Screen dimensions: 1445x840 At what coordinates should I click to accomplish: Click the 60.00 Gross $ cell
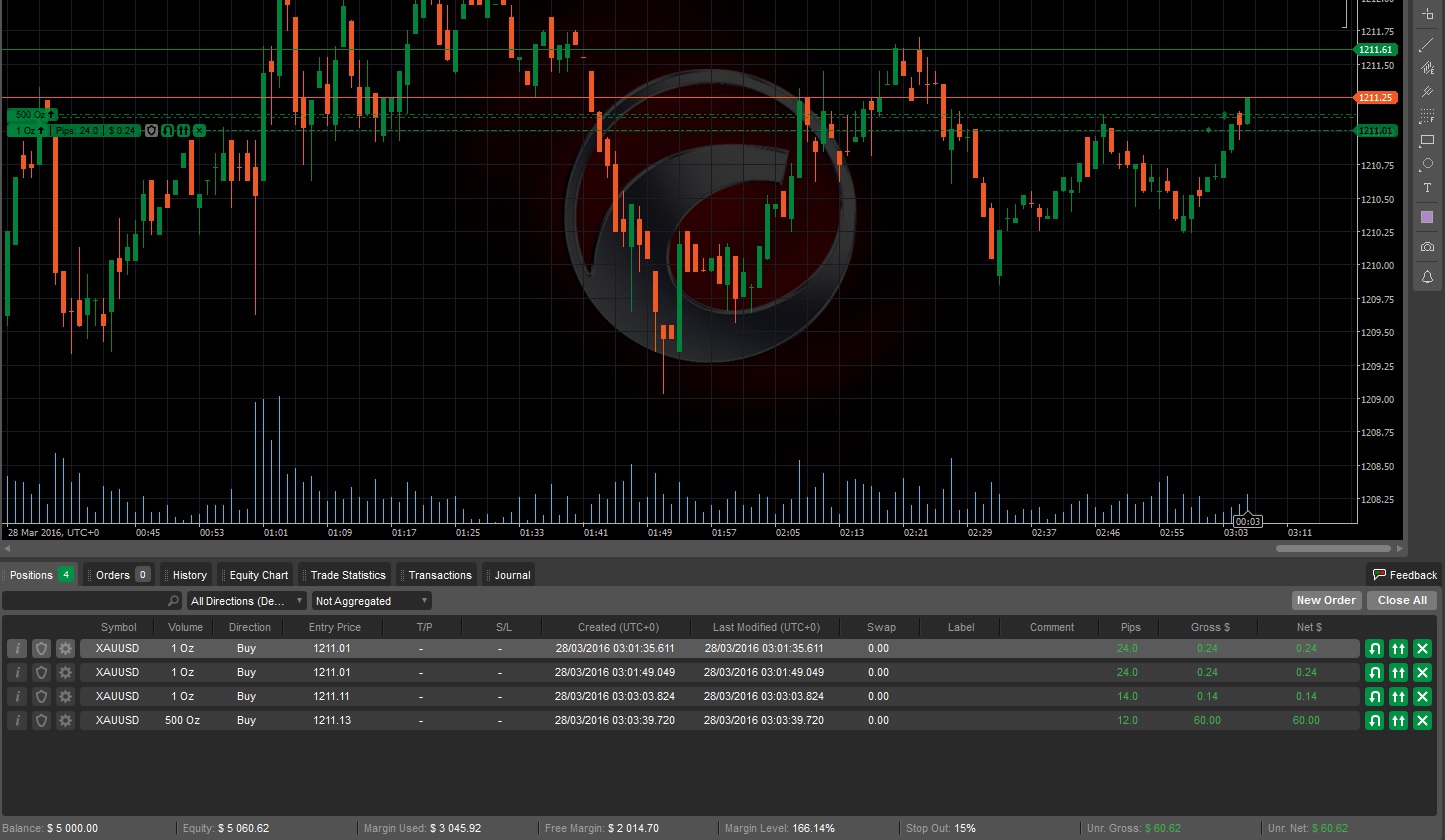tap(1207, 720)
